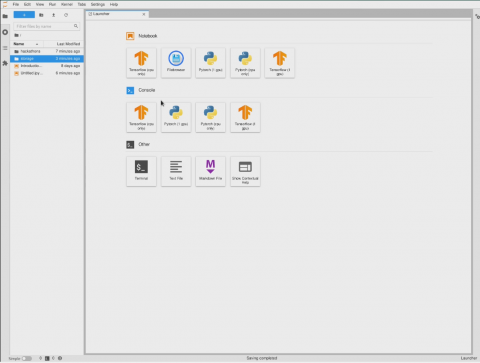Open Tensorflow (cpu only) notebook launcher card
Screen dimensions: 480x363
141,63
